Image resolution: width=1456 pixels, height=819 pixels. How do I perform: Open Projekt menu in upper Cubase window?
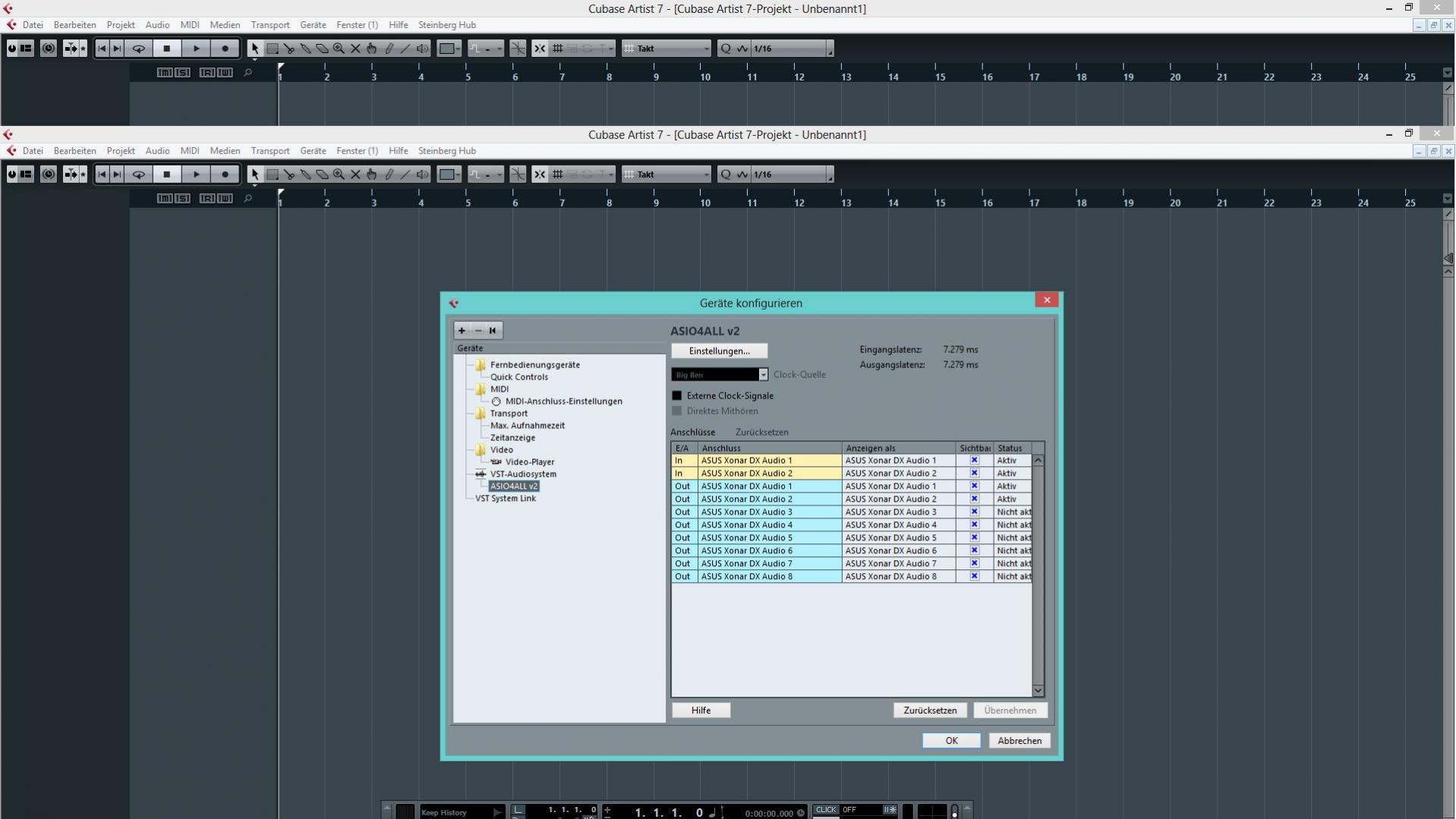pyautogui.click(x=121, y=25)
